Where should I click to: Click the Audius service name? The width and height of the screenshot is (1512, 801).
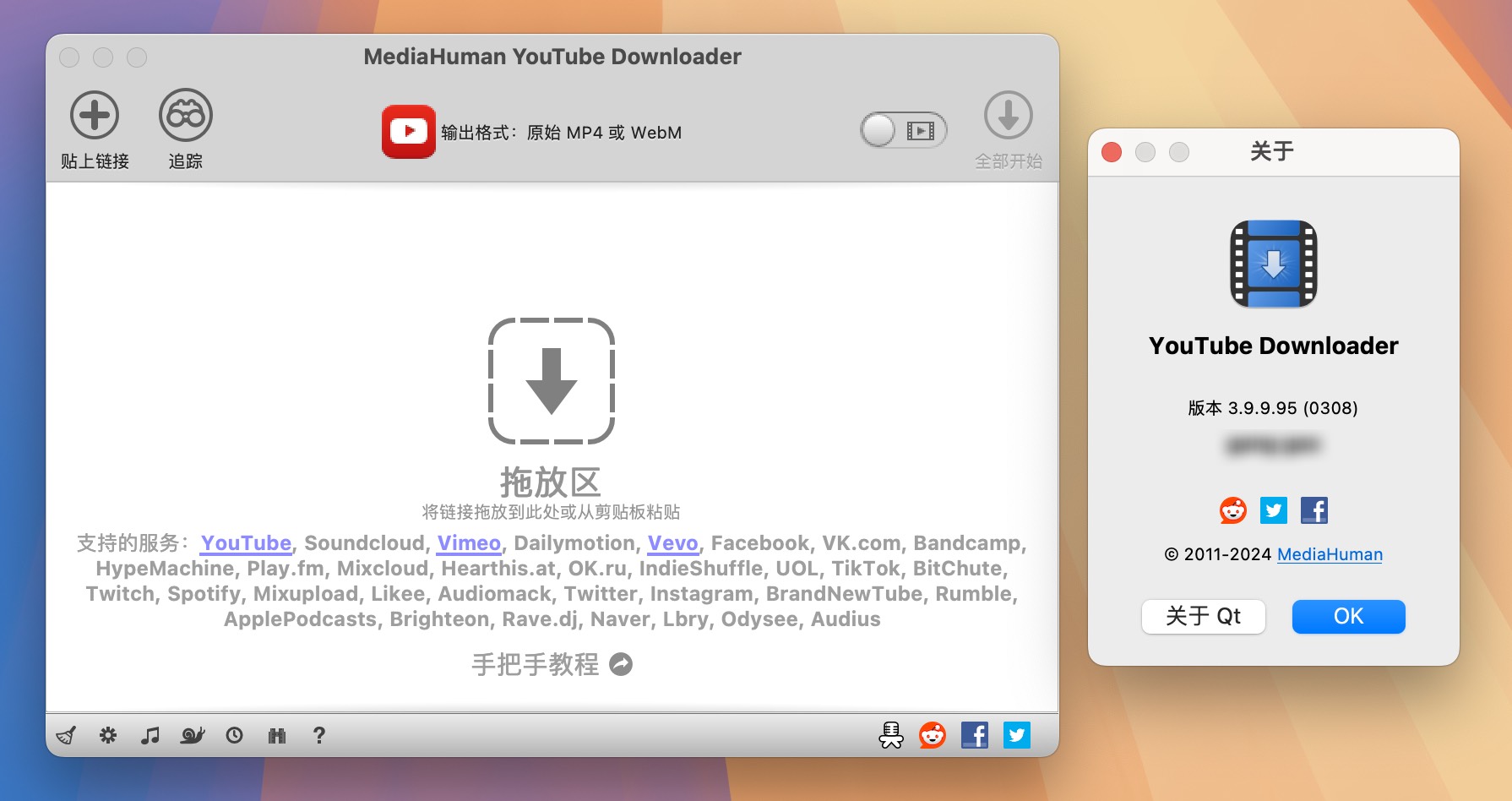coord(846,619)
